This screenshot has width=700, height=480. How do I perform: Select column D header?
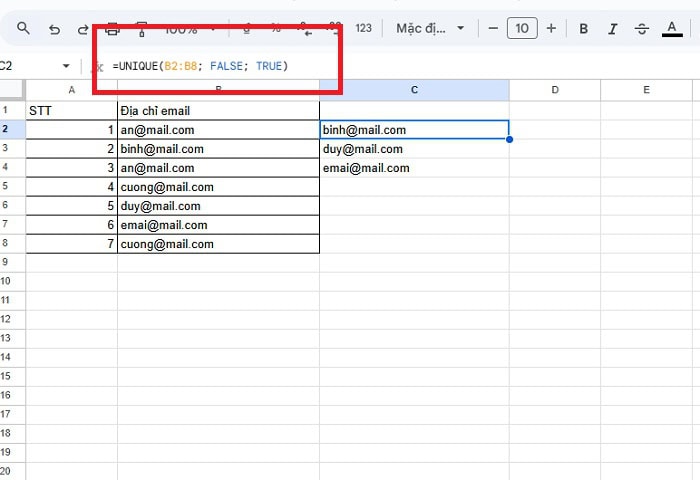(555, 90)
